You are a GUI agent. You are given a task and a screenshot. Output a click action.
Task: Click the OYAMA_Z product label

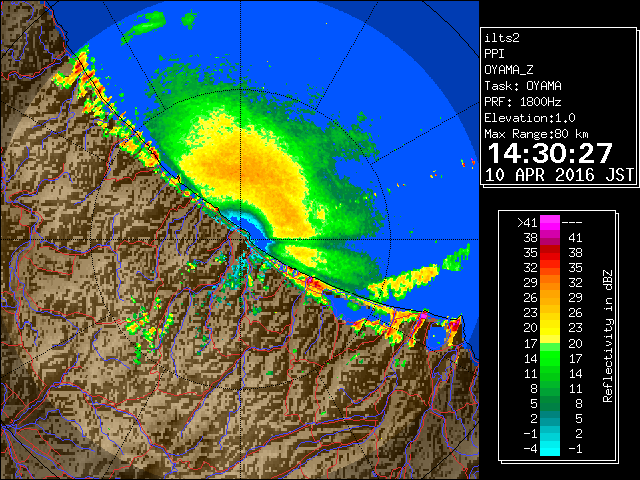coord(509,70)
